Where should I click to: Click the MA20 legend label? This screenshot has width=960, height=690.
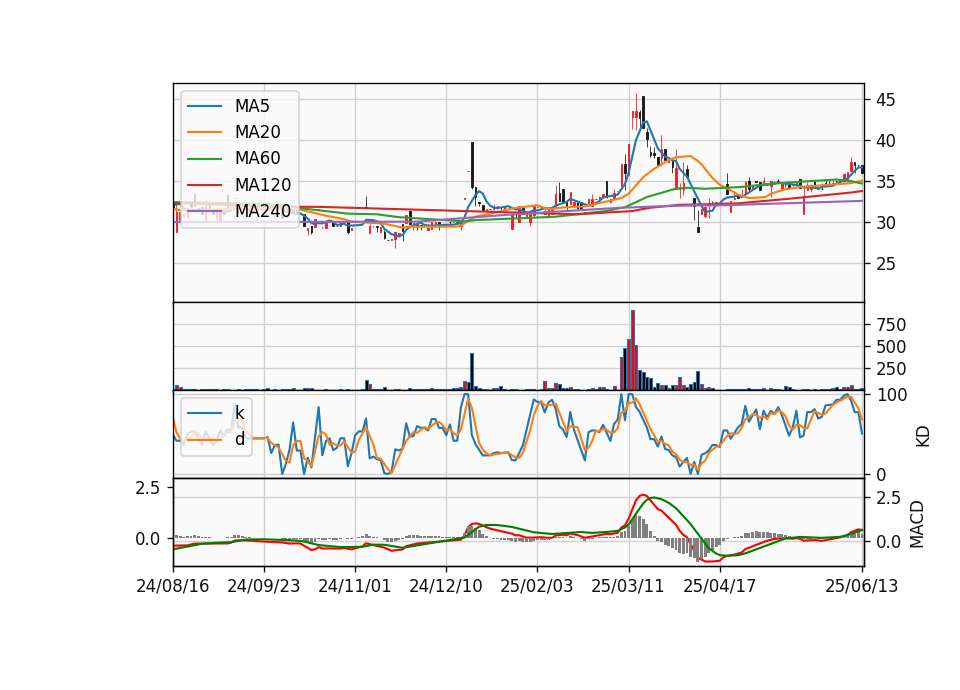tap(257, 132)
